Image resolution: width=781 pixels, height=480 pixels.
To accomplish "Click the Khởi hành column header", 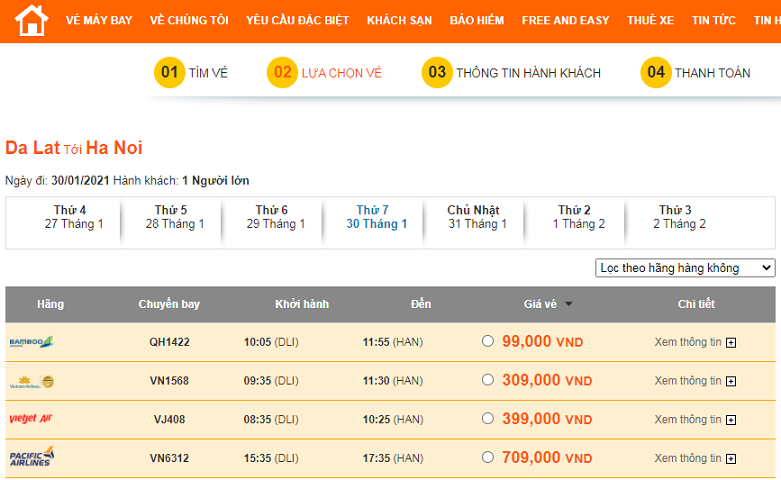I will tap(302, 304).
